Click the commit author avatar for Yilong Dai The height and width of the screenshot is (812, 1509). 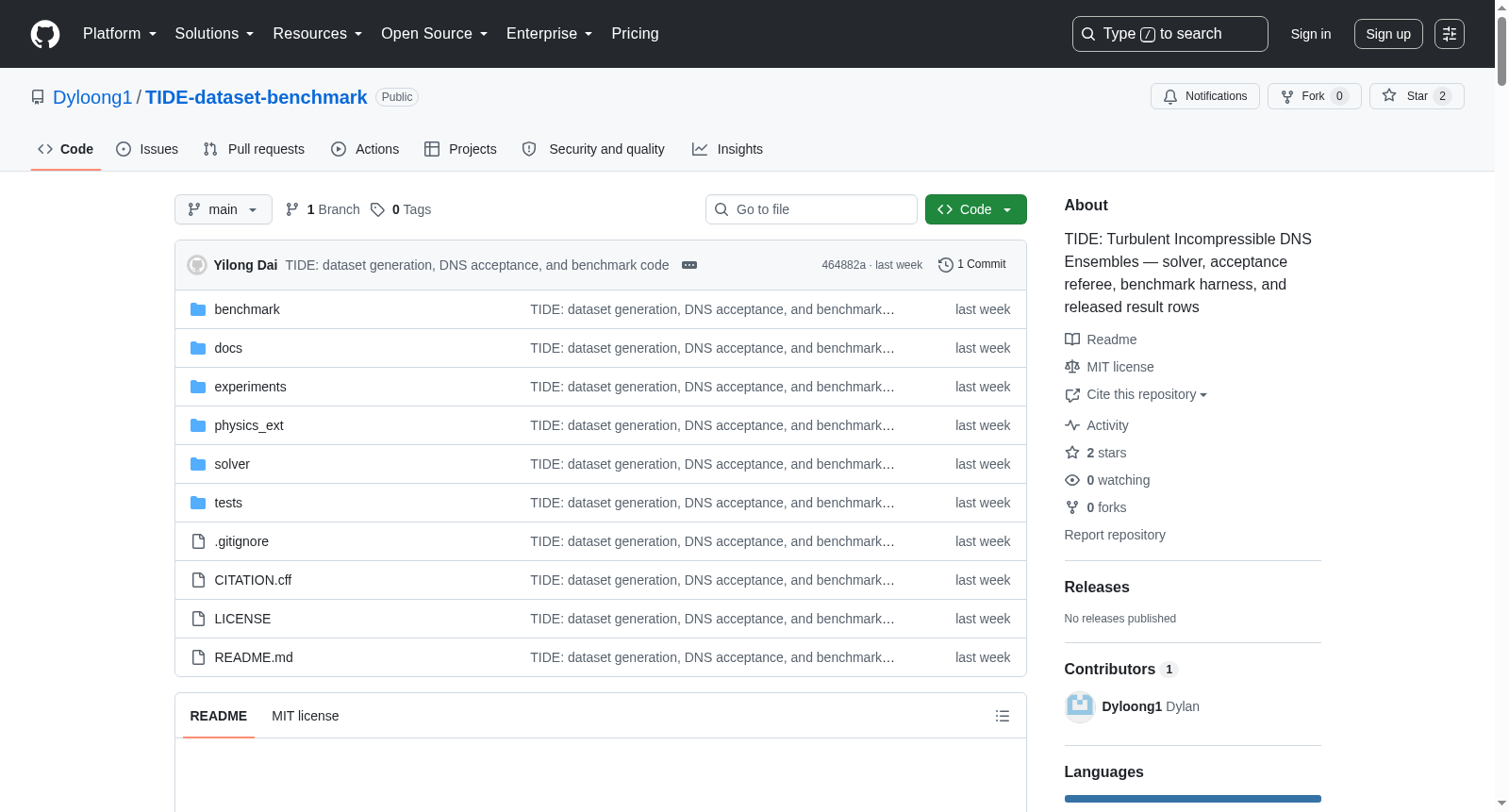point(197,265)
